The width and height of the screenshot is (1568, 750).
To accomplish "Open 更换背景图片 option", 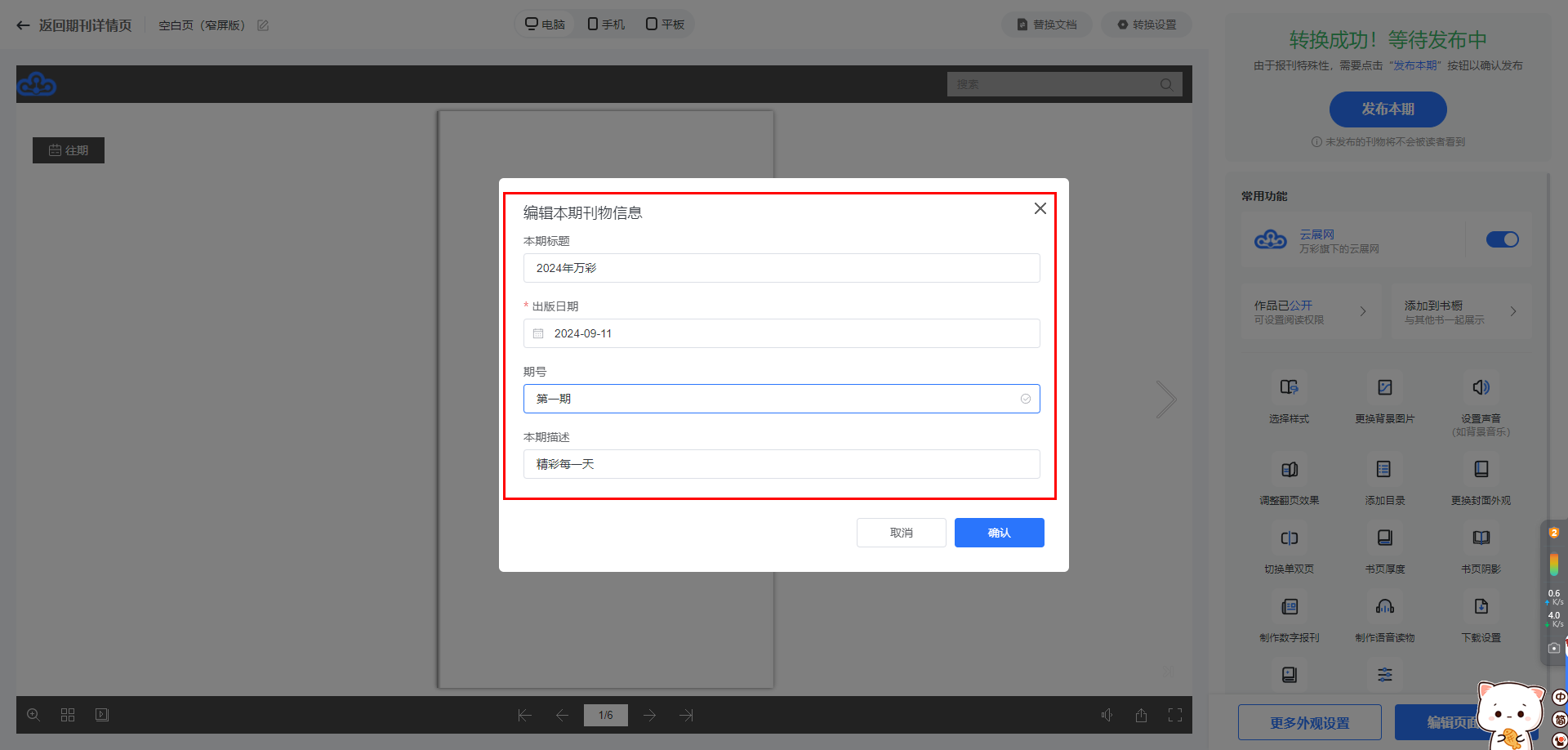I will [x=1384, y=387].
